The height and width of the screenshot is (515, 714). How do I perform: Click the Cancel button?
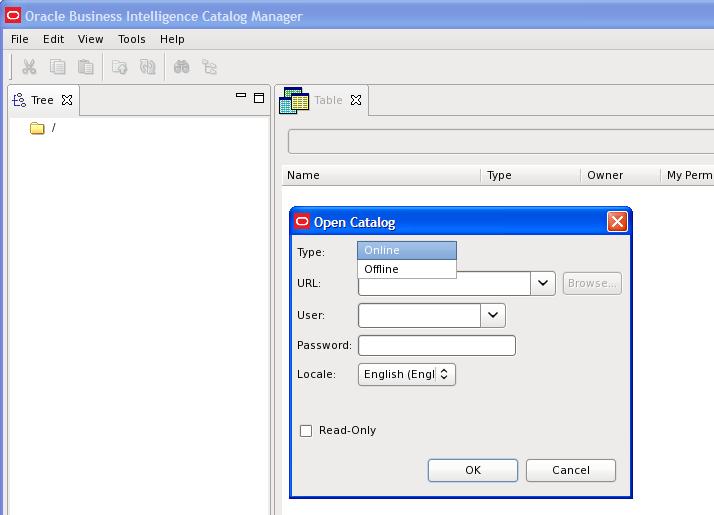571,470
